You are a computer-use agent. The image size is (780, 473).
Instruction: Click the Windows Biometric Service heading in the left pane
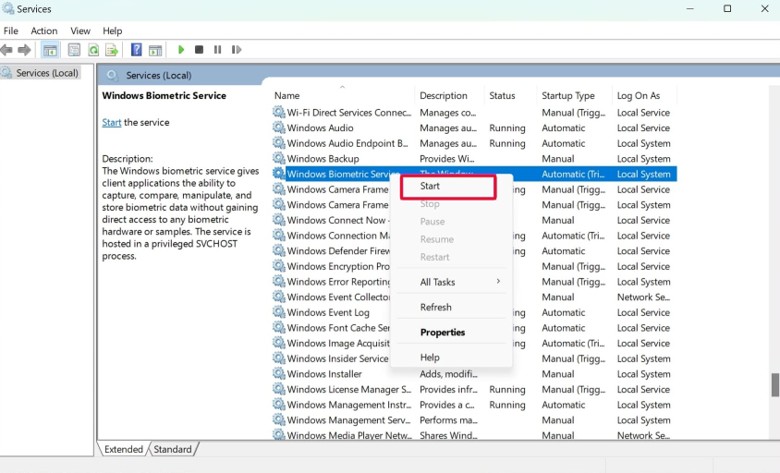click(164, 95)
